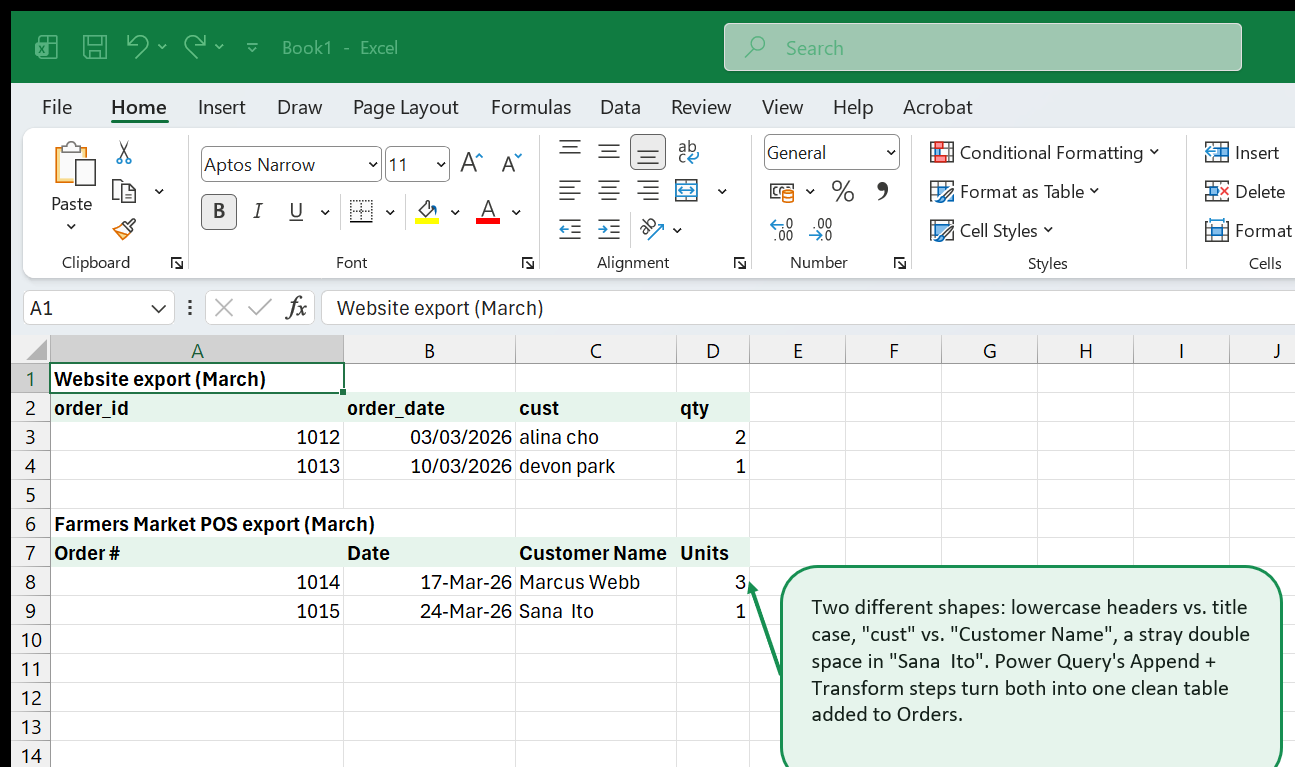This screenshot has width=1295, height=767.
Task: Click the Copy icon
Action: click(x=124, y=191)
